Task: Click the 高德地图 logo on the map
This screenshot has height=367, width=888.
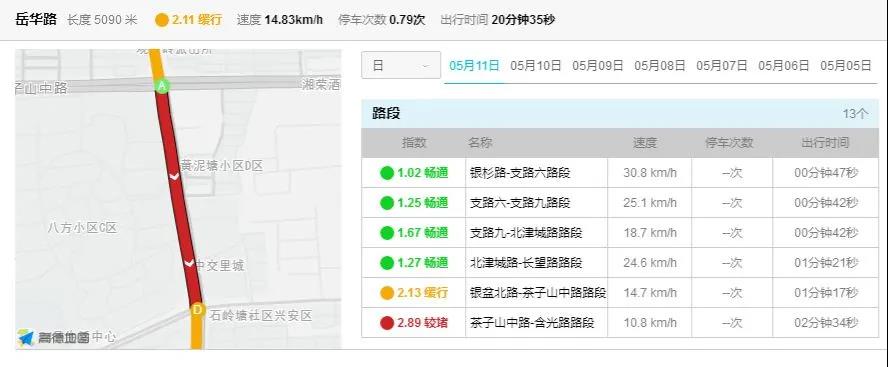Action: [53, 338]
